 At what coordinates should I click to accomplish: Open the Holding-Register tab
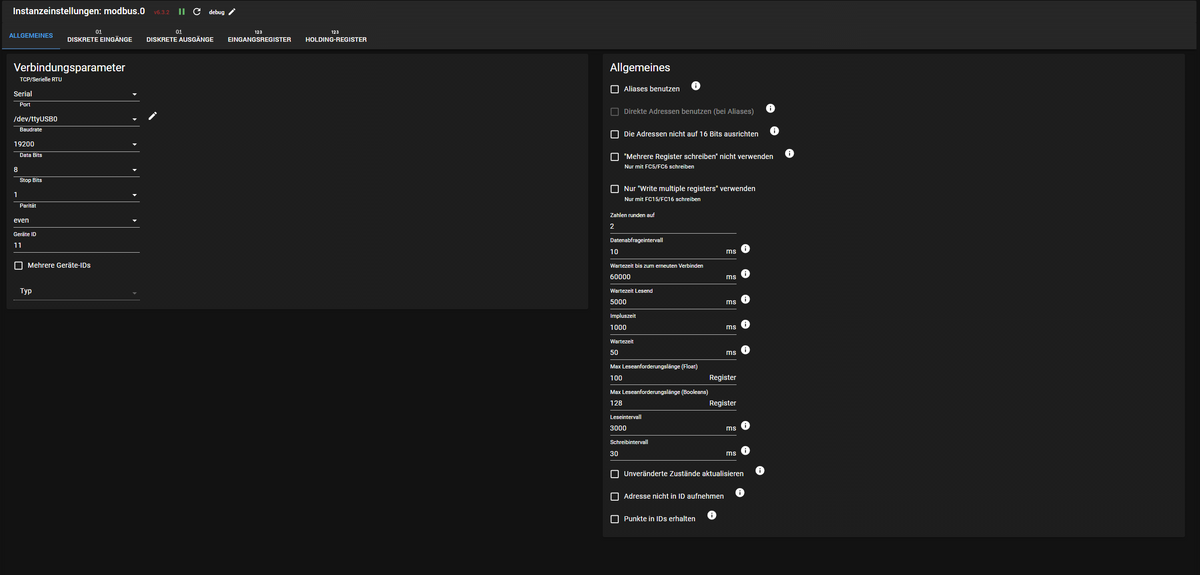336,37
